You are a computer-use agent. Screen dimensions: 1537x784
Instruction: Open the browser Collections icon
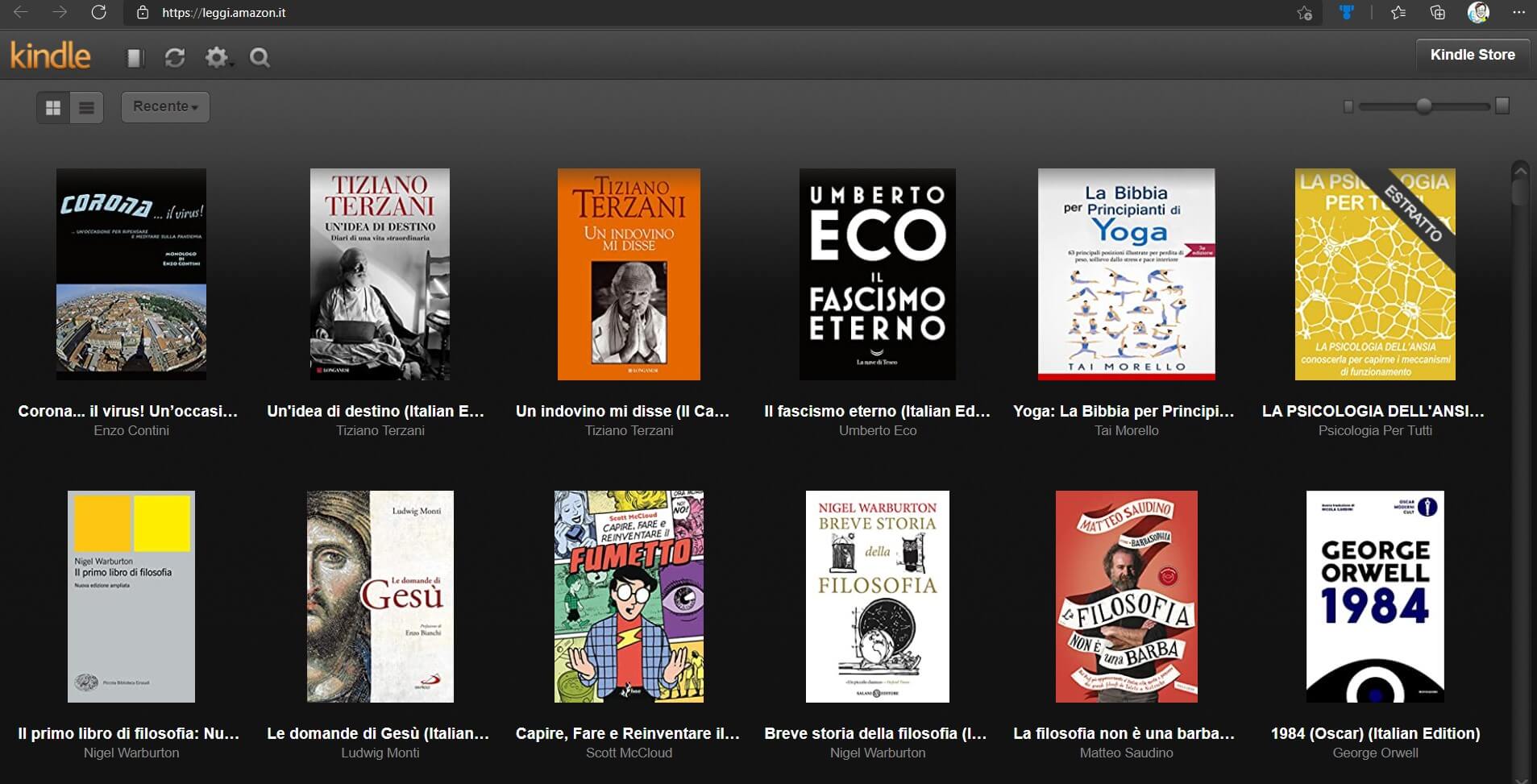(1437, 12)
